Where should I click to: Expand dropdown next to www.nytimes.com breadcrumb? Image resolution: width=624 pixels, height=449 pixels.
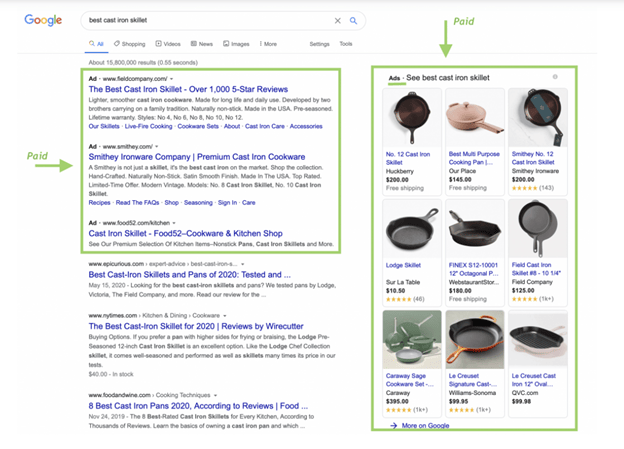point(225,316)
